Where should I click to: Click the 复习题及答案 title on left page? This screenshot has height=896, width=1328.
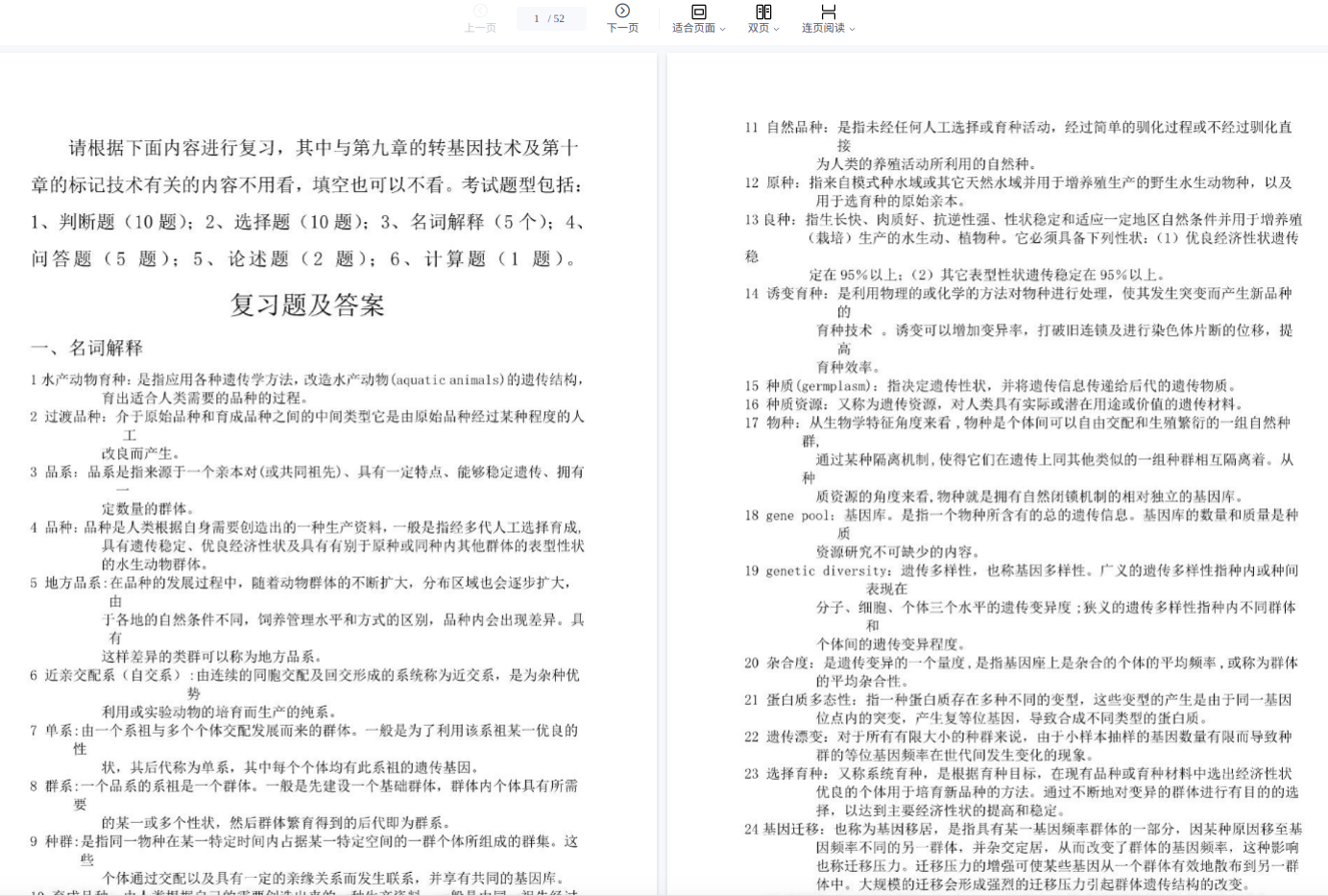point(307,305)
